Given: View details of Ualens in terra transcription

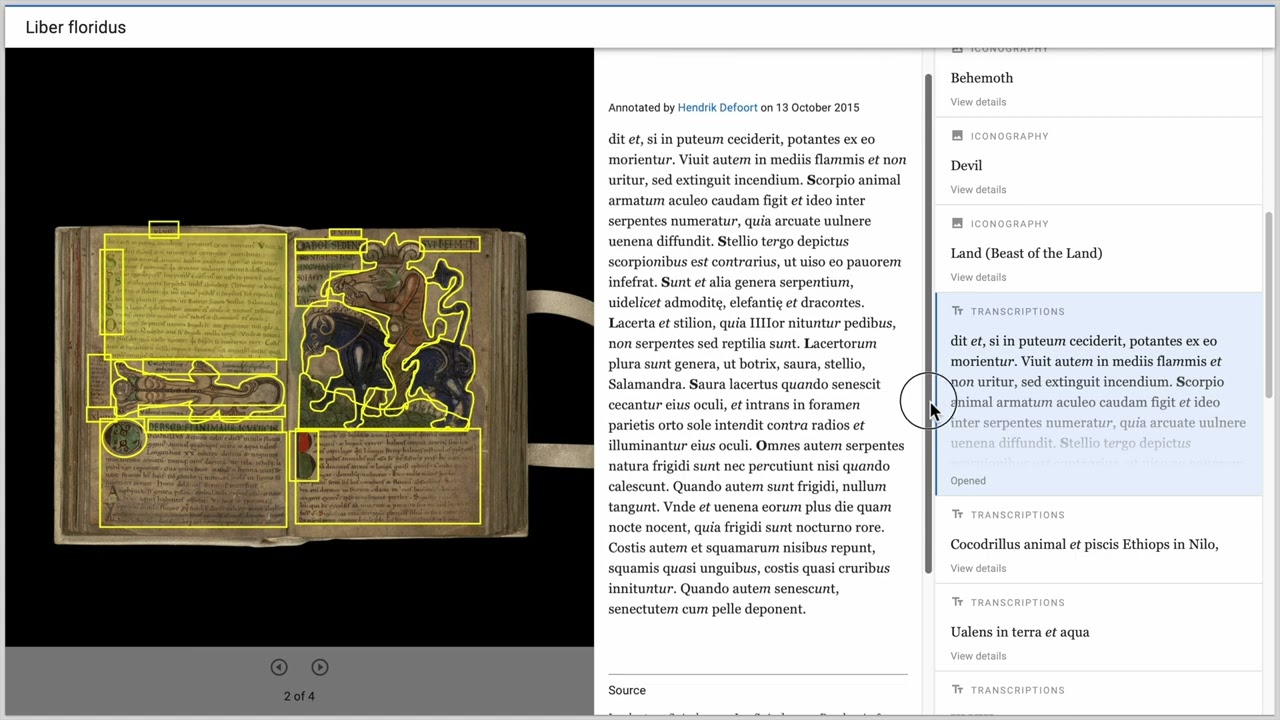Looking at the screenshot, I should (978, 656).
